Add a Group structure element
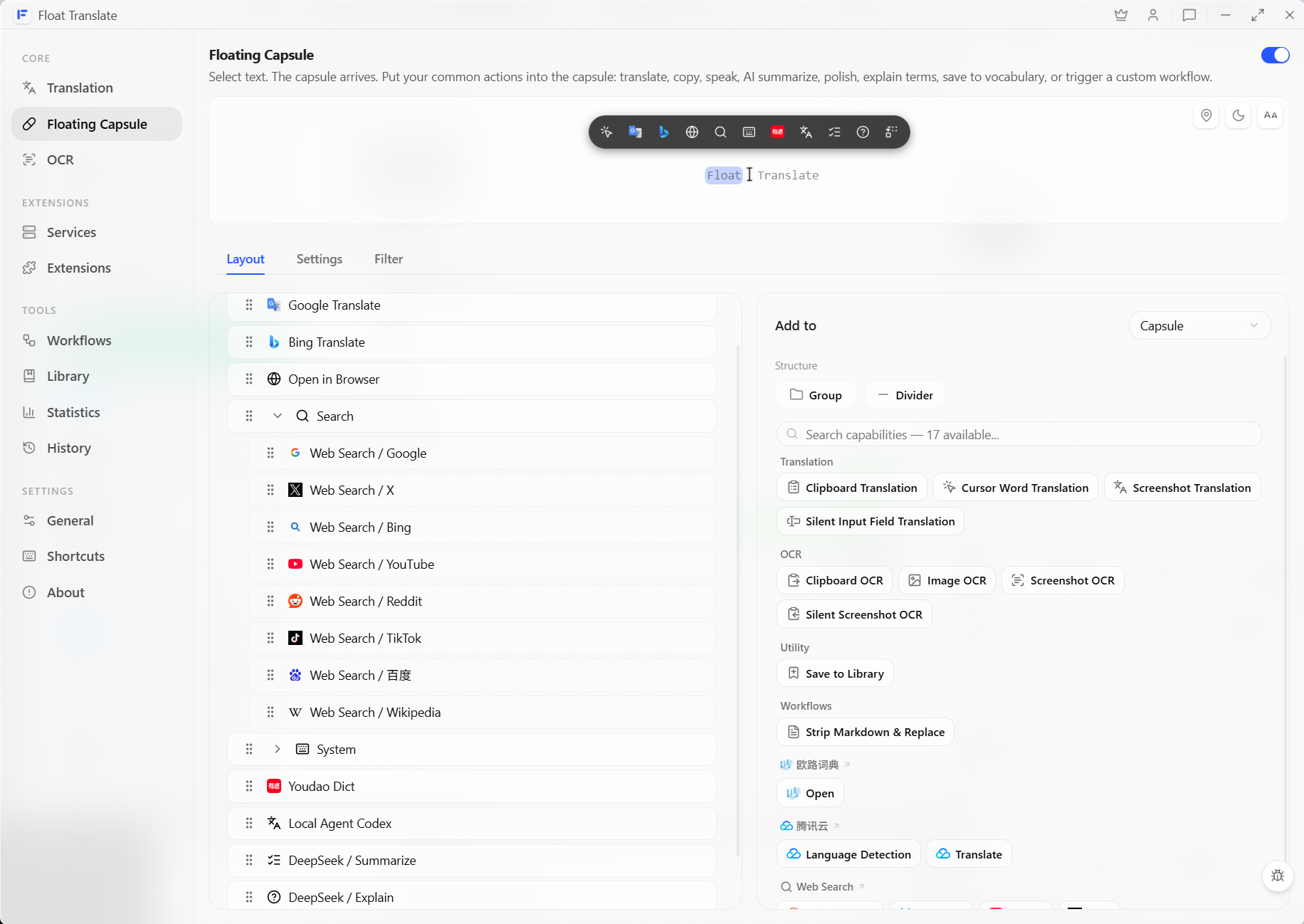Image resolution: width=1304 pixels, height=924 pixels. pyautogui.click(x=816, y=395)
